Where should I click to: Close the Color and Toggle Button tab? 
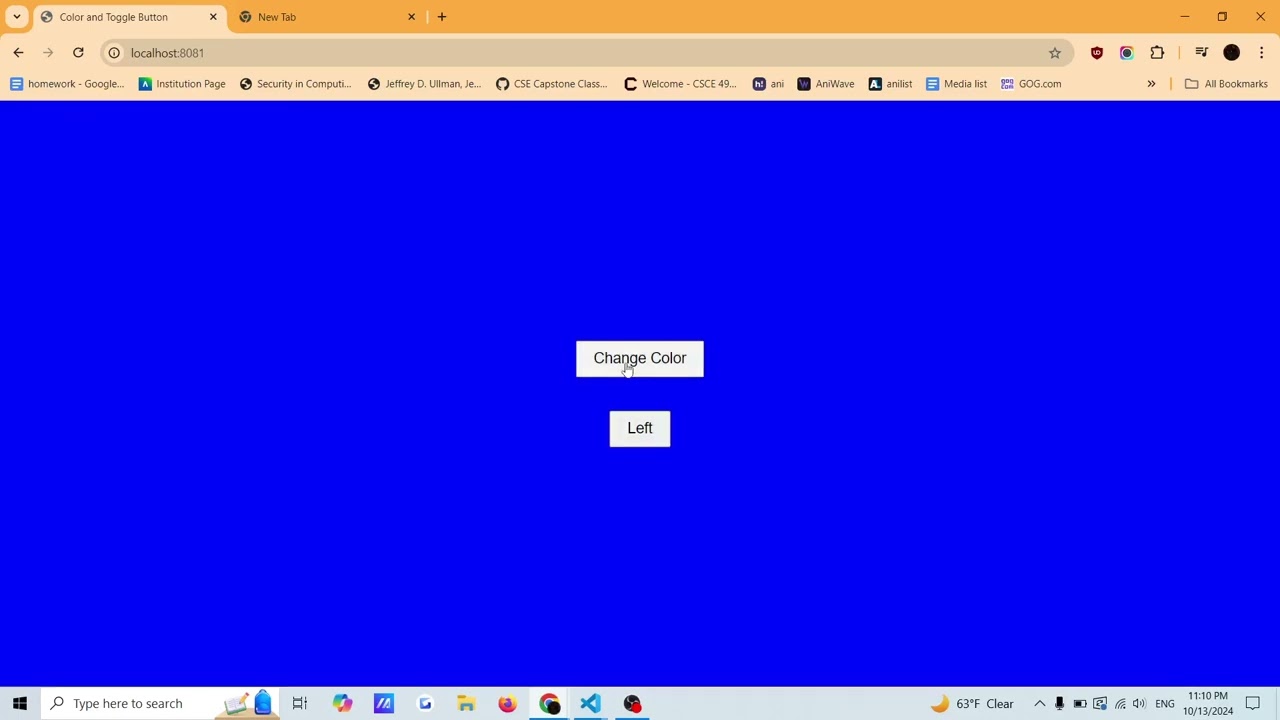(x=213, y=17)
